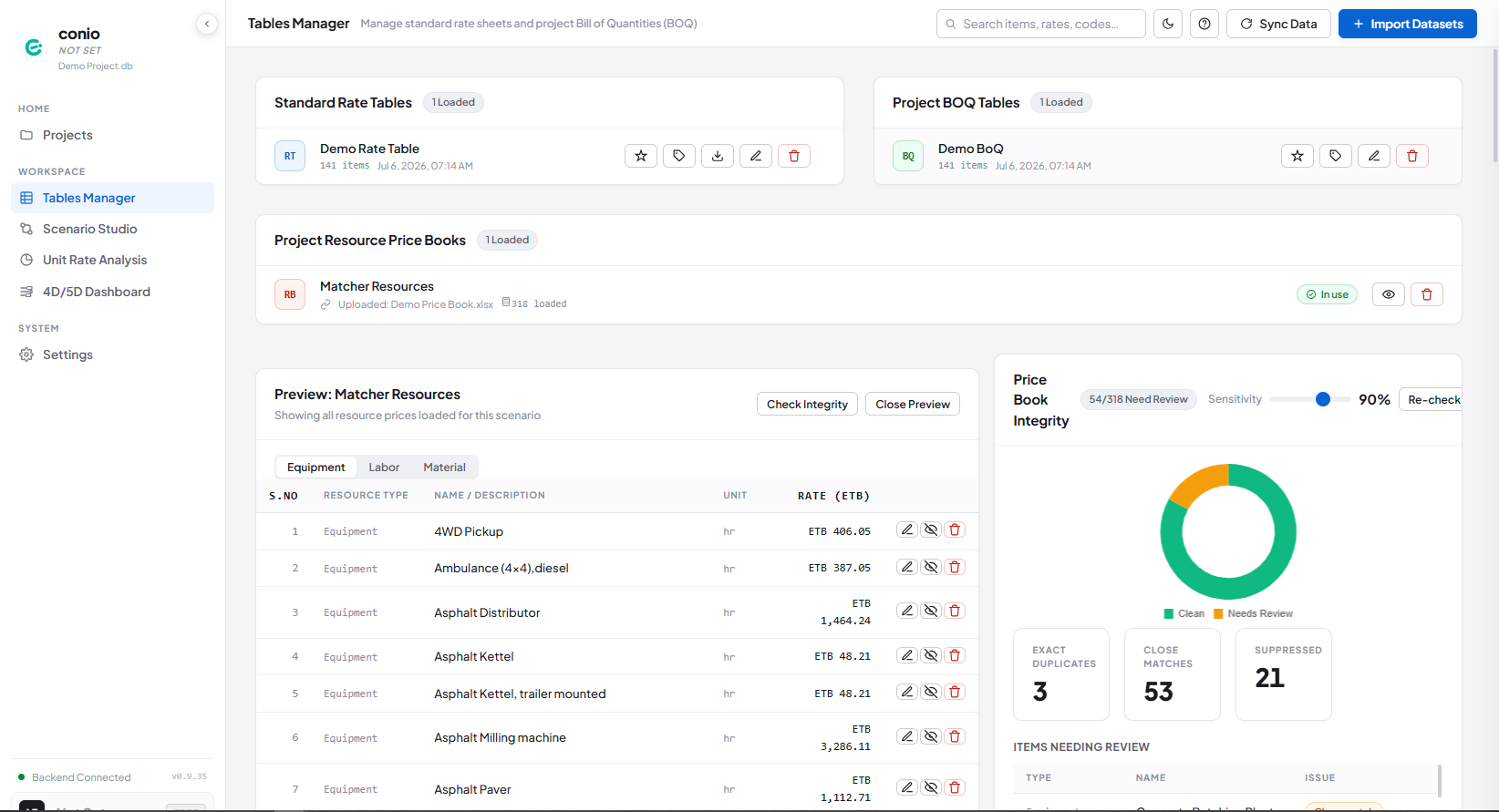1499x812 pixels.
Task: Delete the Demo BoQ table
Action: click(x=1412, y=156)
